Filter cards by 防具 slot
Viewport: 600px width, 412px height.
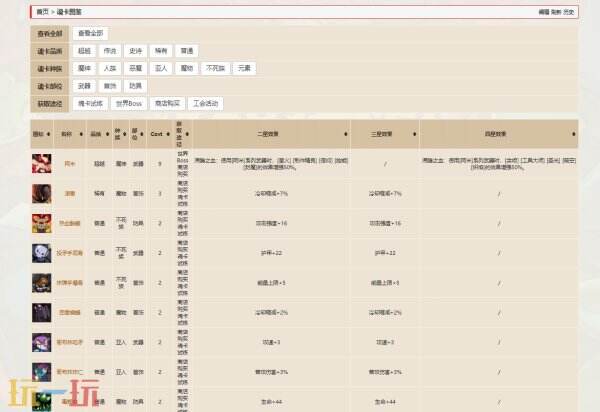[x=135, y=86]
